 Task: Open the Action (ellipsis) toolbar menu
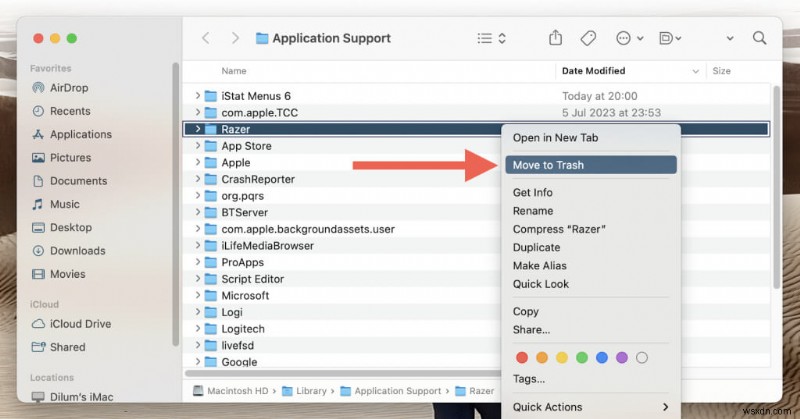coord(629,38)
